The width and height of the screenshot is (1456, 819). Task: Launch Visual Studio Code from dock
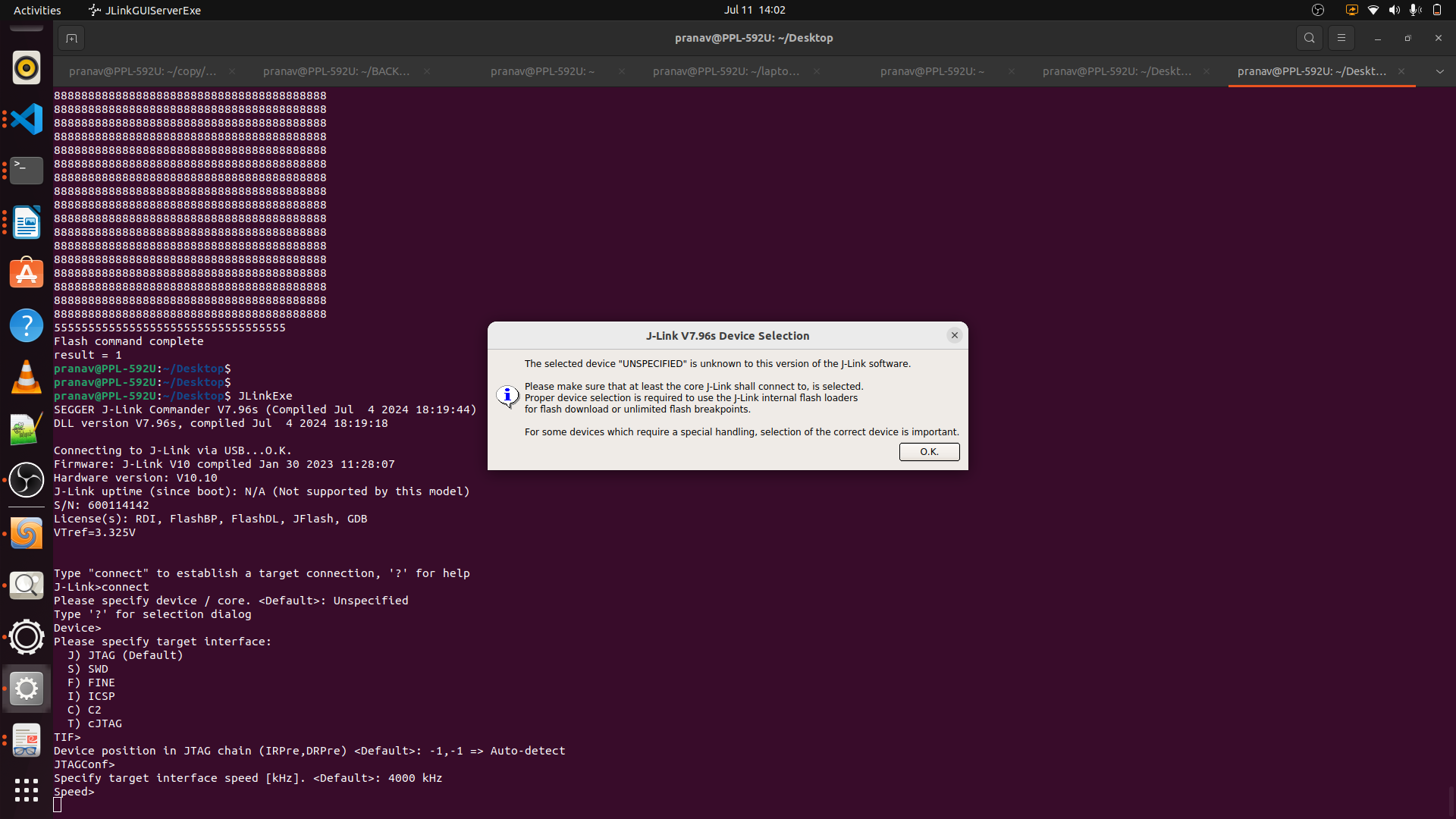[x=27, y=119]
